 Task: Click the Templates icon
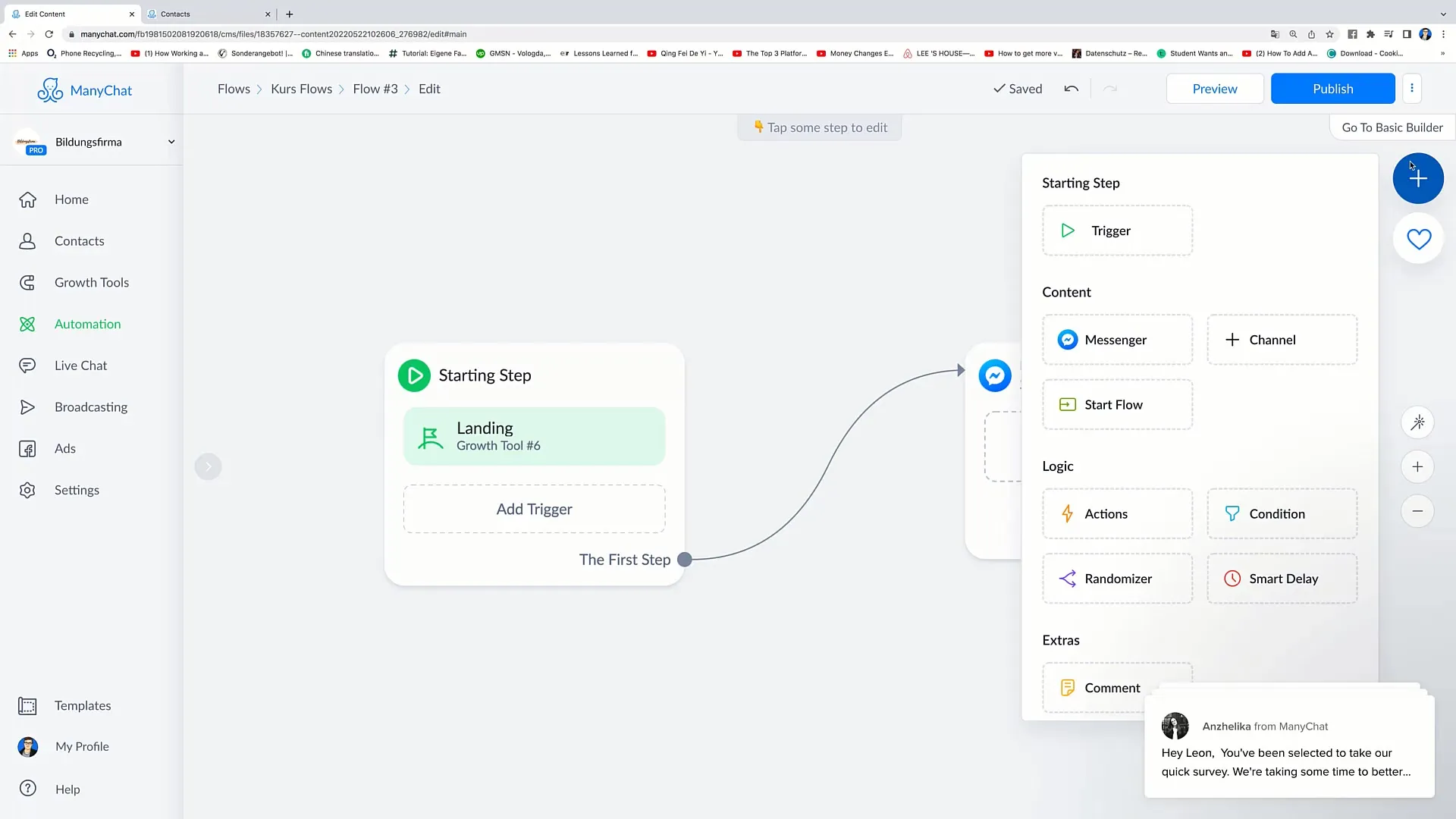pos(27,706)
